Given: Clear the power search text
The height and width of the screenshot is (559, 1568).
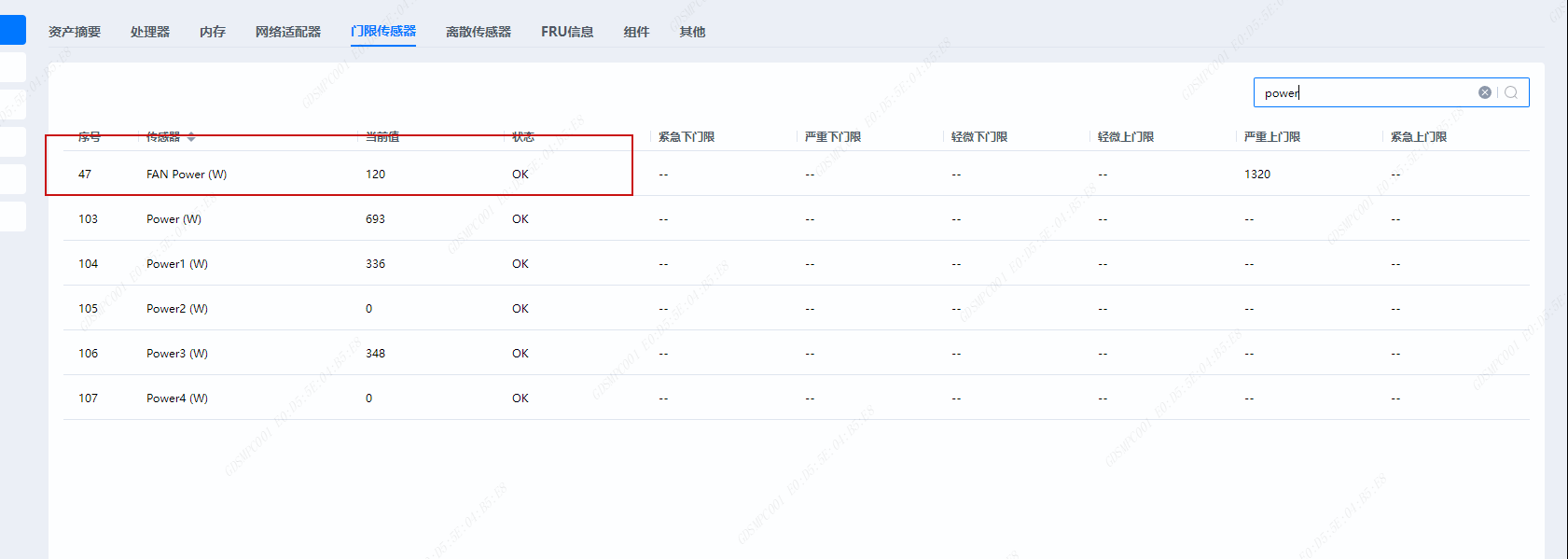Looking at the screenshot, I should click(x=1485, y=92).
